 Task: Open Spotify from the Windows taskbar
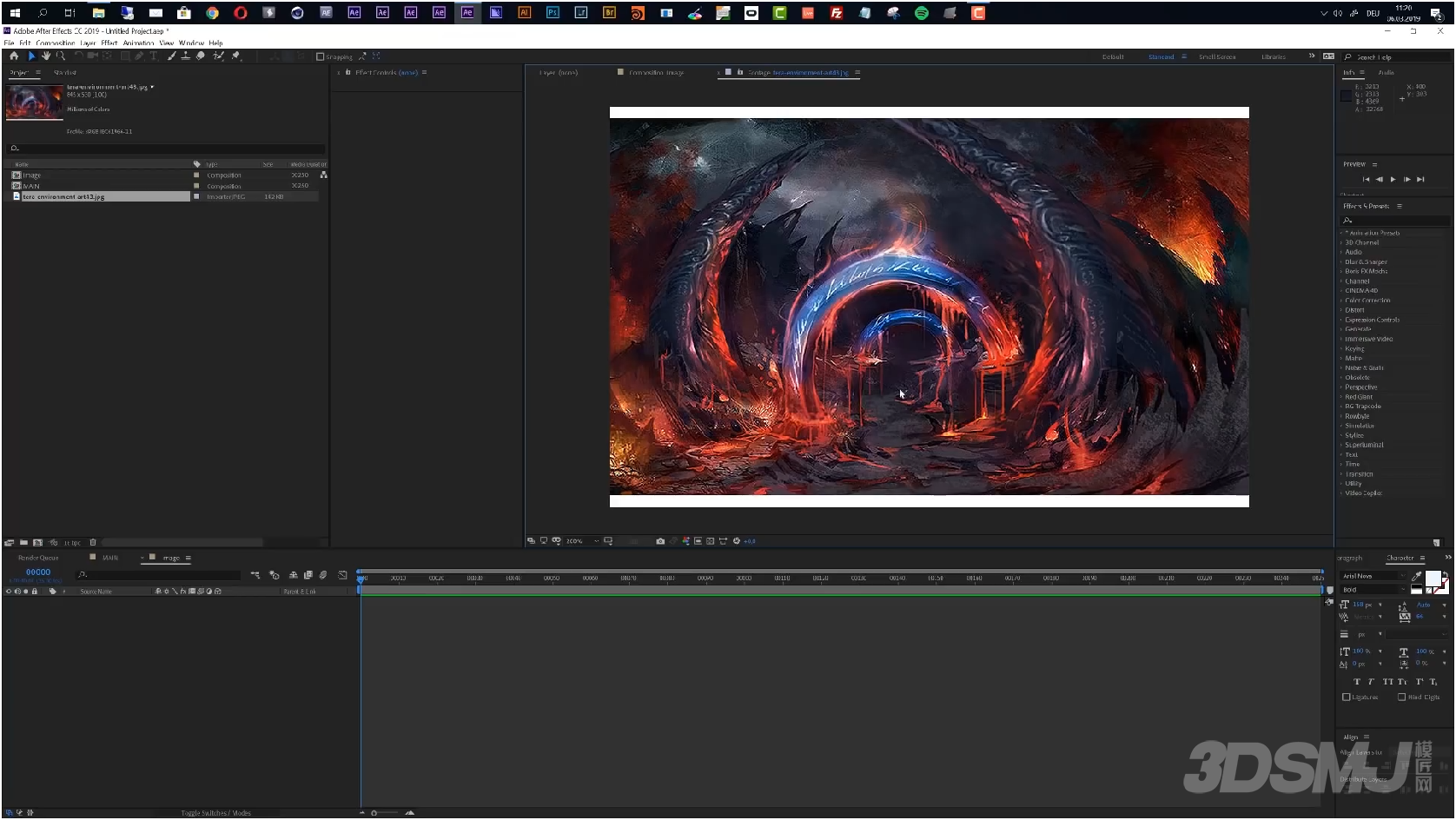point(922,12)
